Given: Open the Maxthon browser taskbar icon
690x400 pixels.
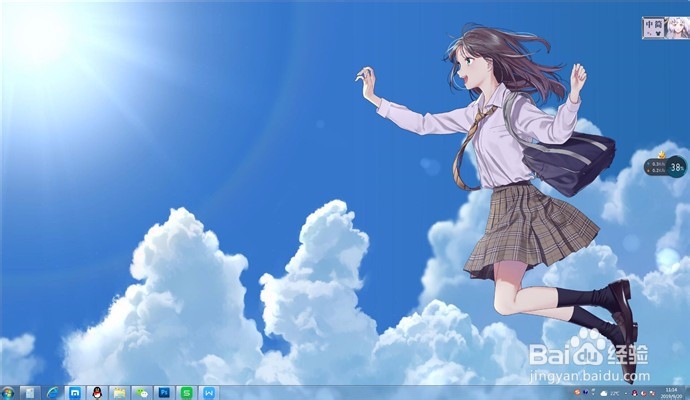Looking at the screenshot, I should pyautogui.click(x=75, y=393).
